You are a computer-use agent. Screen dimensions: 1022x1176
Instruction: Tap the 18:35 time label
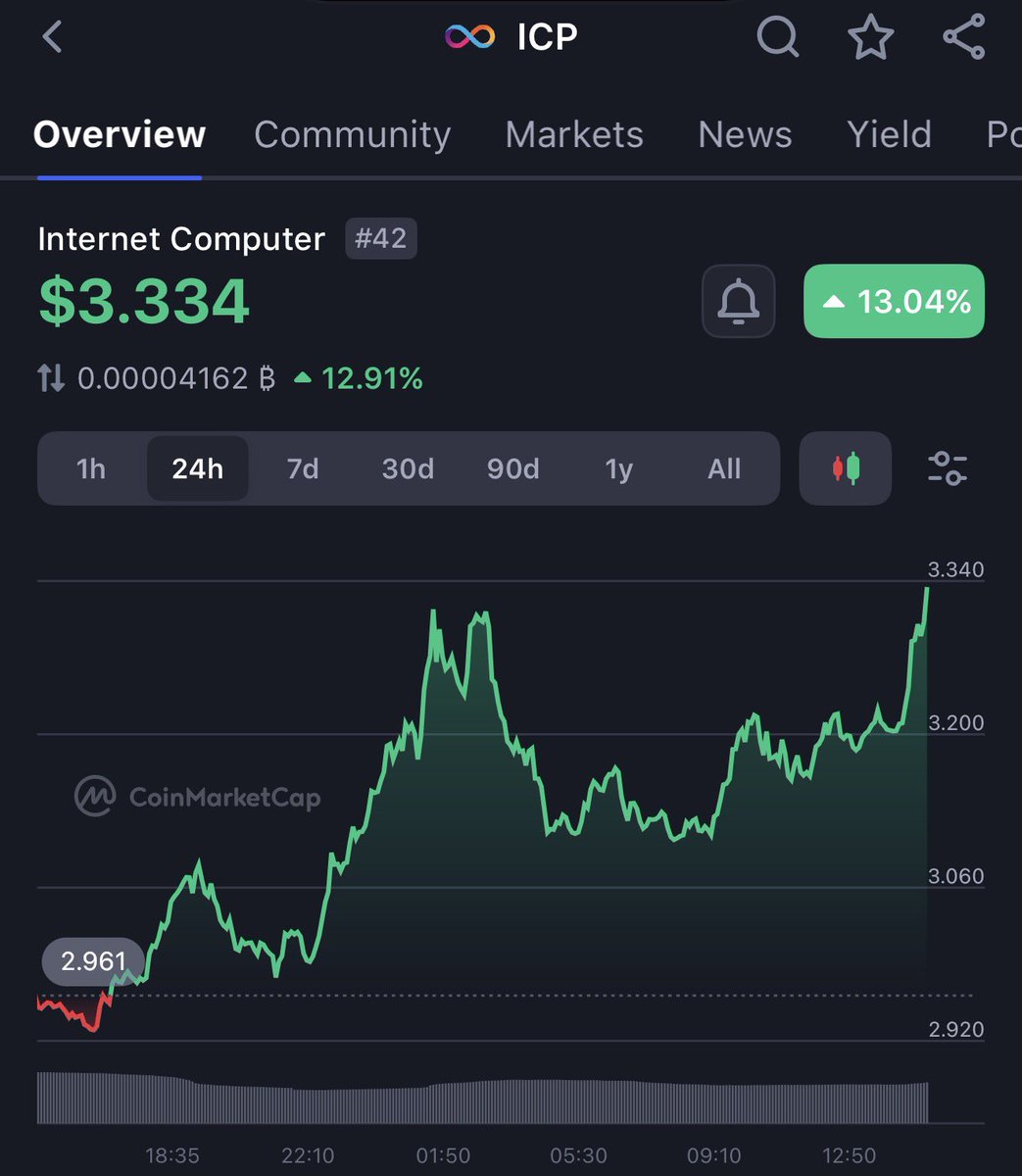[x=172, y=1156]
